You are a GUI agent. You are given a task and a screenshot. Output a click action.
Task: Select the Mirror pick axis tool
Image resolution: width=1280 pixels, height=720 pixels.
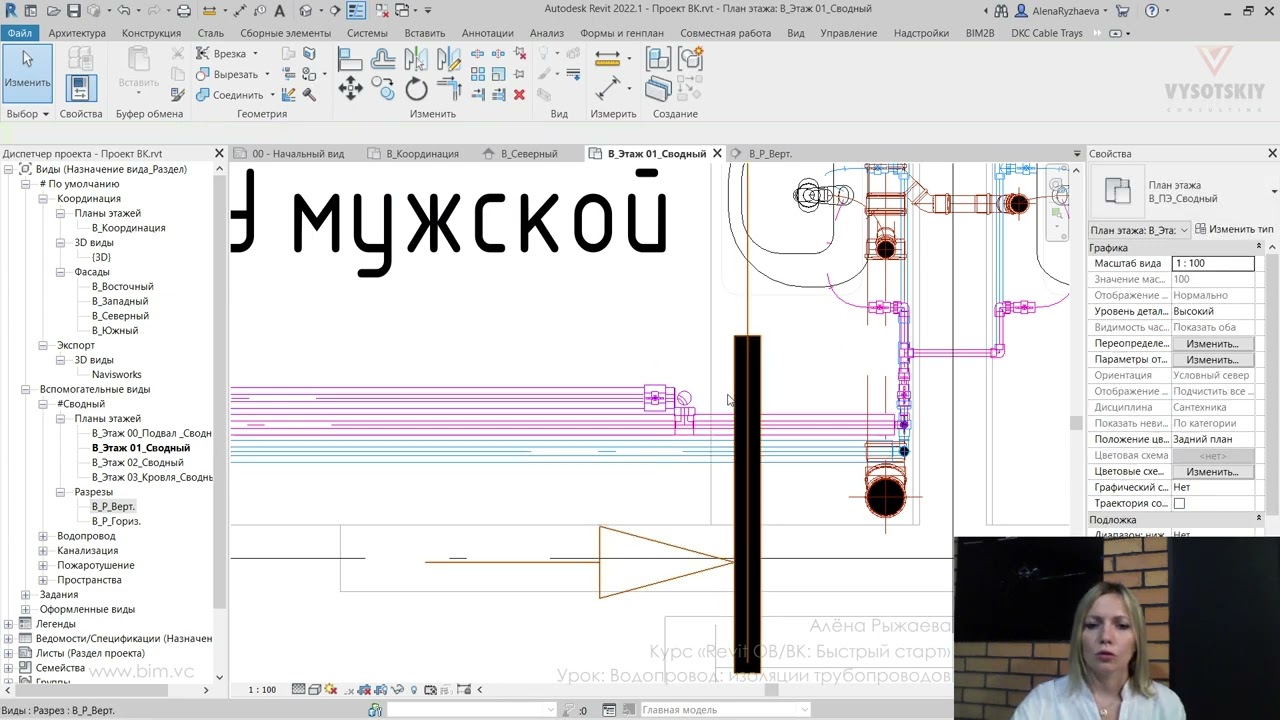(416, 59)
